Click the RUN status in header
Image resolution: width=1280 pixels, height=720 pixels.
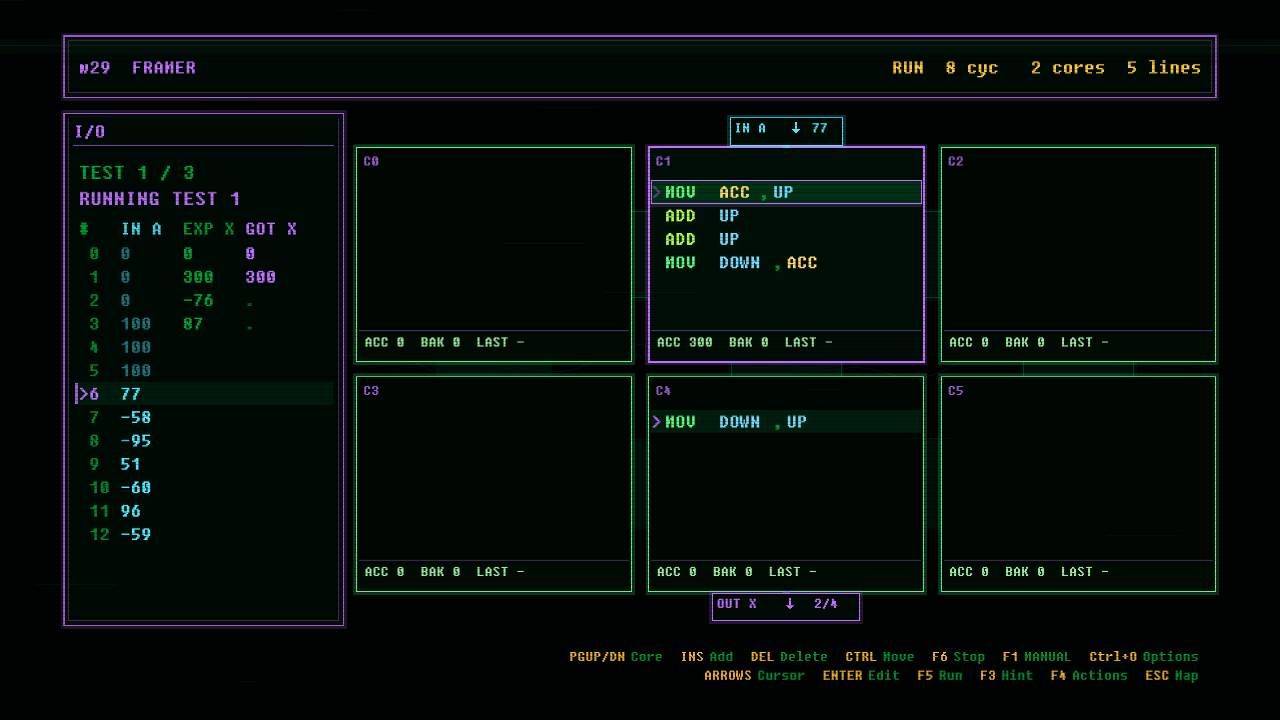(908, 68)
